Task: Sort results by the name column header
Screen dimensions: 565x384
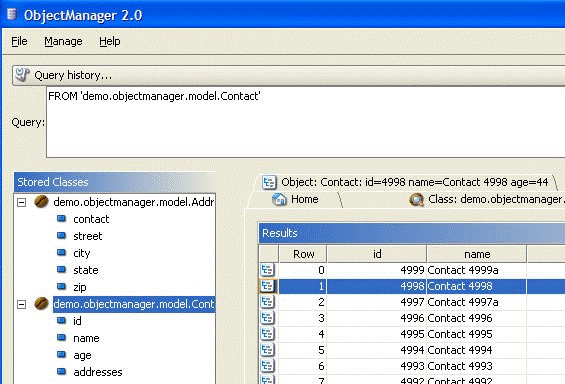Action: pos(477,254)
